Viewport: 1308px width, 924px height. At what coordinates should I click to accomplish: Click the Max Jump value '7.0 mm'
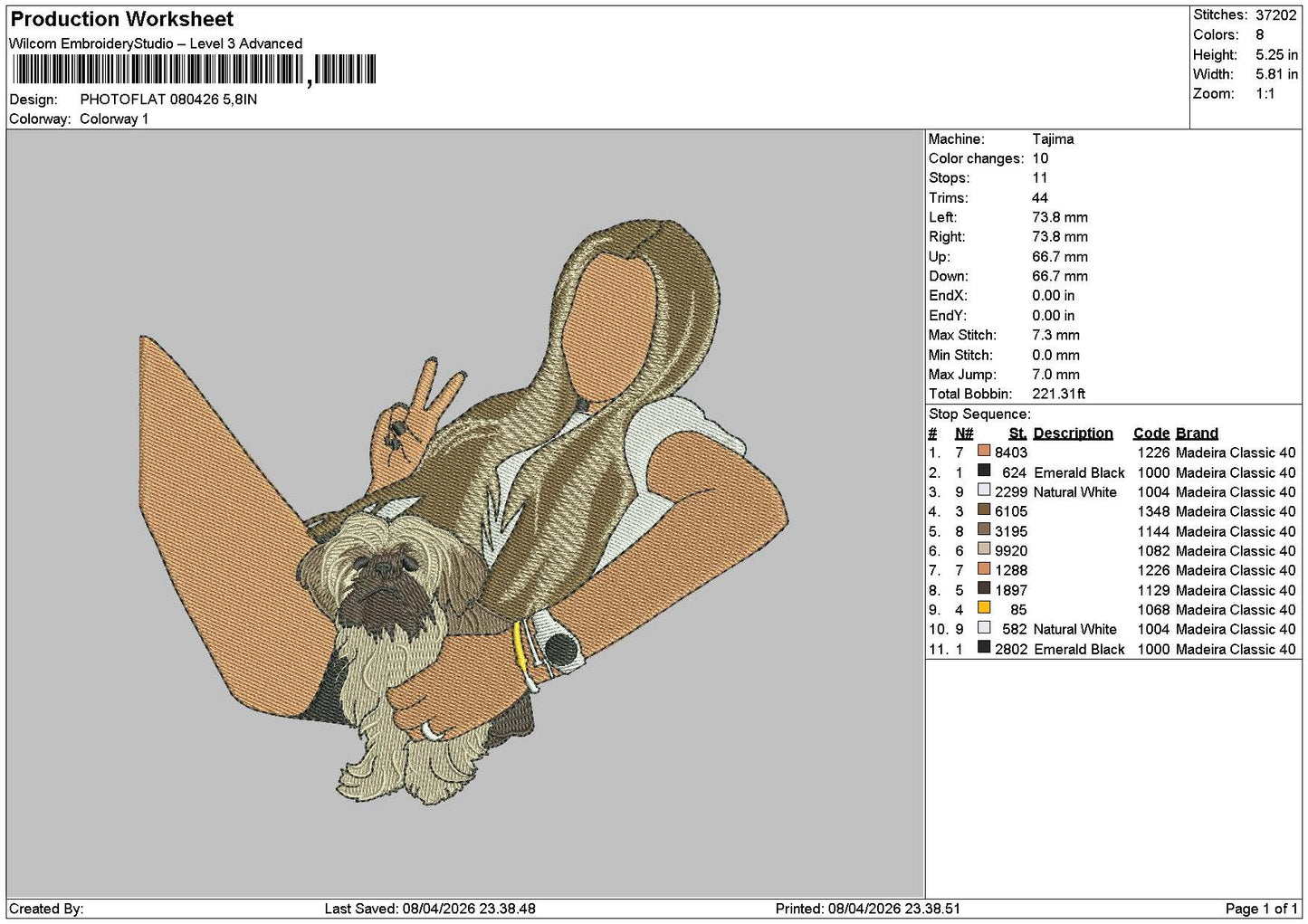point(1055,375)
